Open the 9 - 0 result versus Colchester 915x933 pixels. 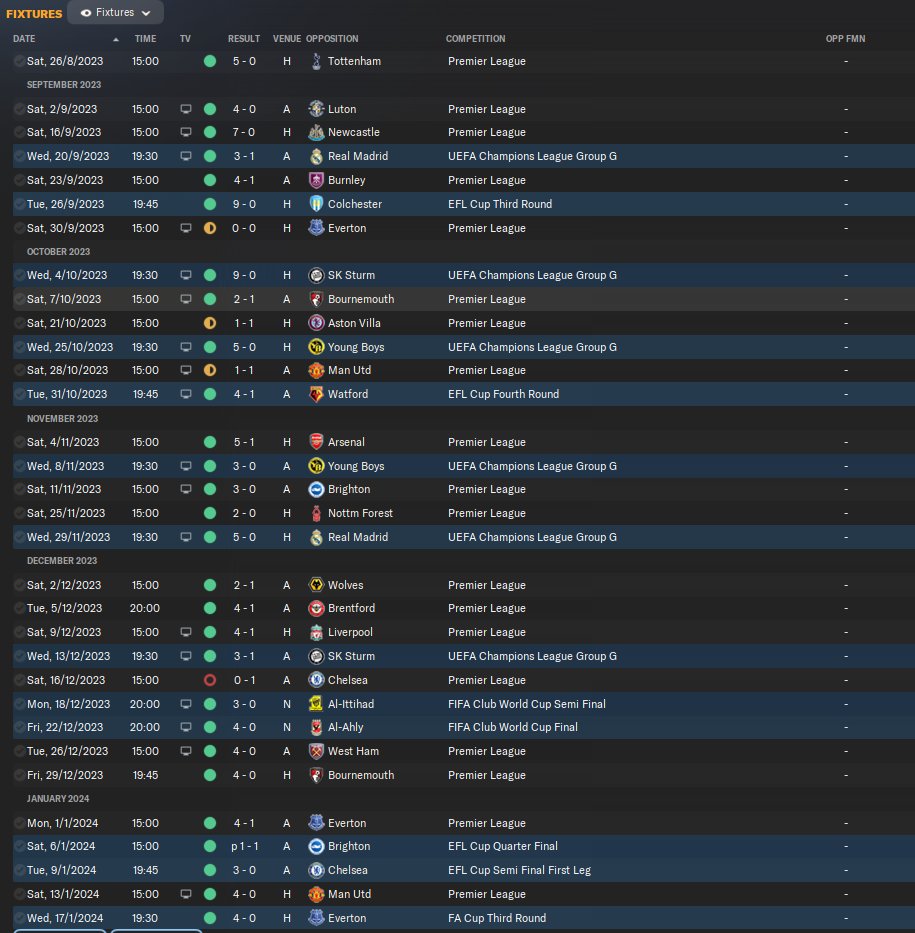(x=244, y=204)
